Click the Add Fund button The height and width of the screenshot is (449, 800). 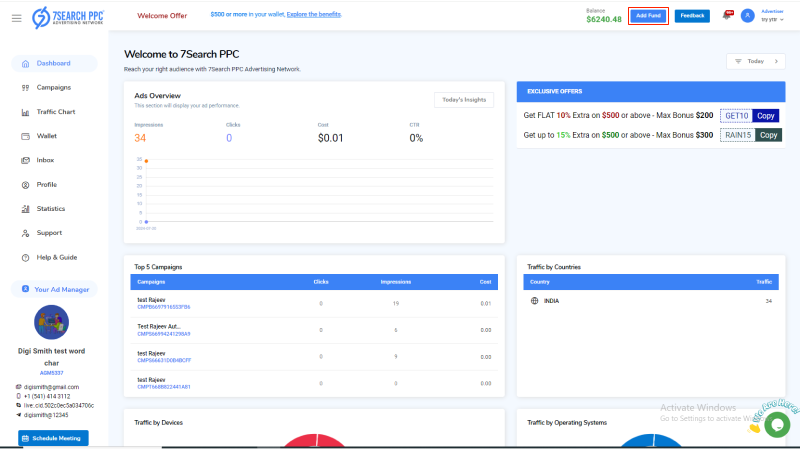pos(648,16)
